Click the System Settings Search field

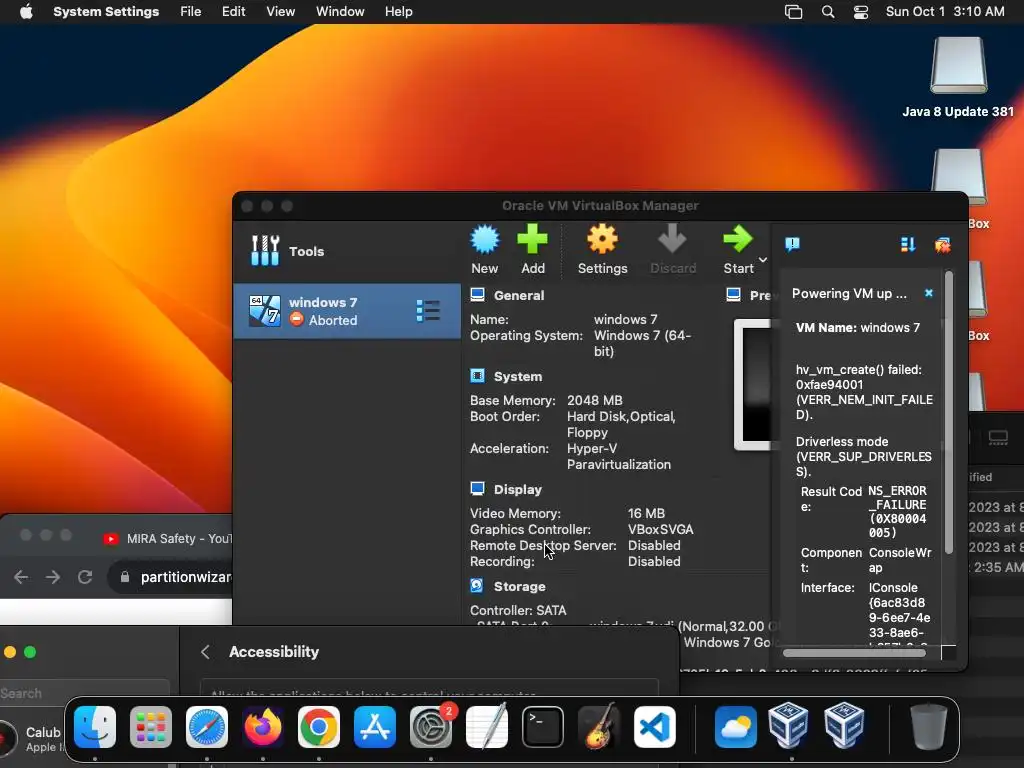(x=85, y=694)
